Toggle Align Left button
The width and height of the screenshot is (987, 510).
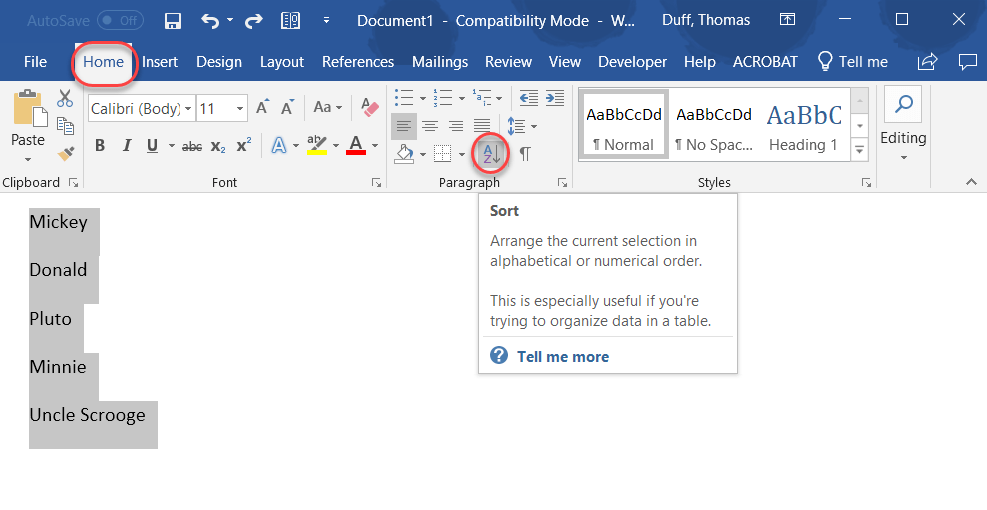pyautogui.click(x=403, y=126)
